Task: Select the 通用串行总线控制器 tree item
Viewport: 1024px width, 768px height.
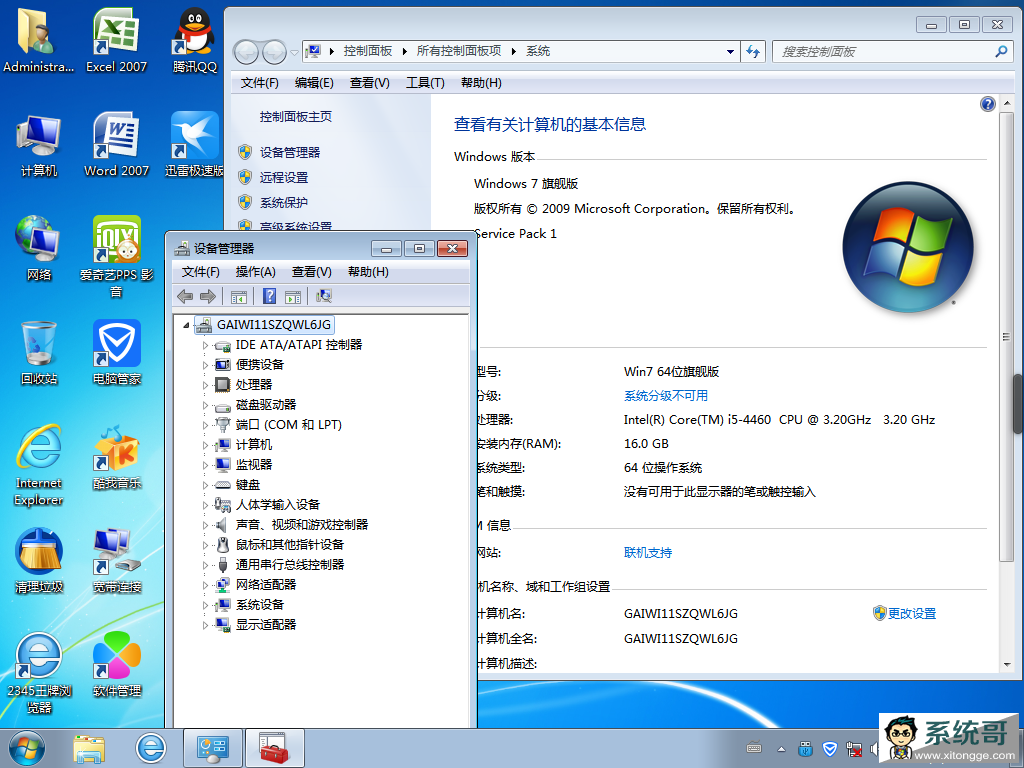Action: (x=289, y=565)
